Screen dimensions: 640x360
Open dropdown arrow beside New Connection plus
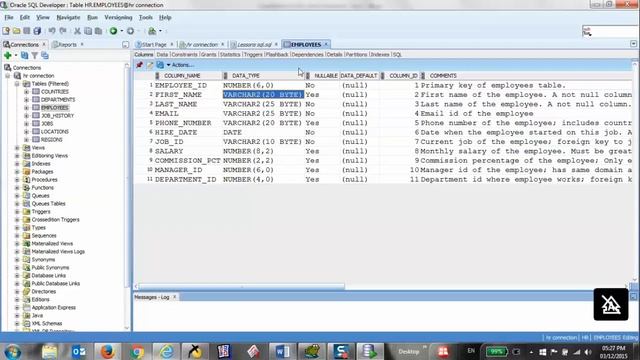(x=16, y=56)
